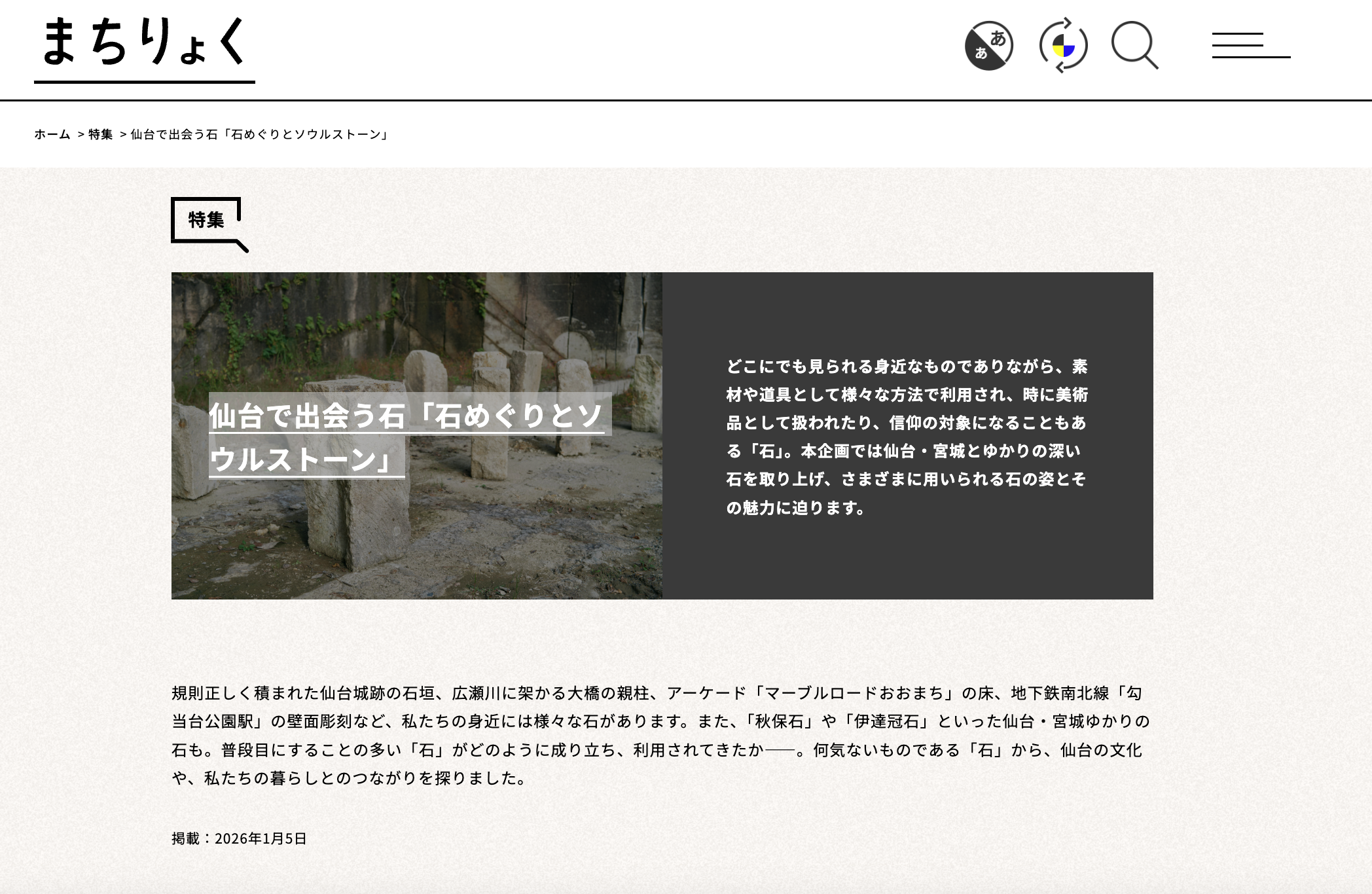This screenshot has width=1372, height=894.
Task: Go to 特集 in the breadcrumb
Action: [101, 134]
